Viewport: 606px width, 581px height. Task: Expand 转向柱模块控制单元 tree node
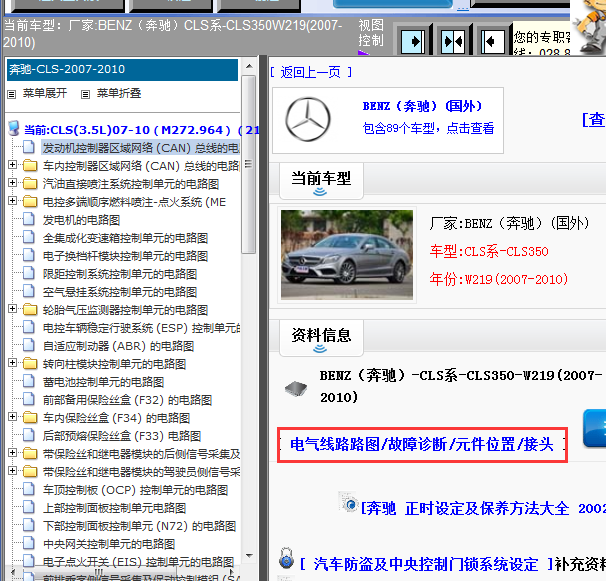click(x=12, y=363)
